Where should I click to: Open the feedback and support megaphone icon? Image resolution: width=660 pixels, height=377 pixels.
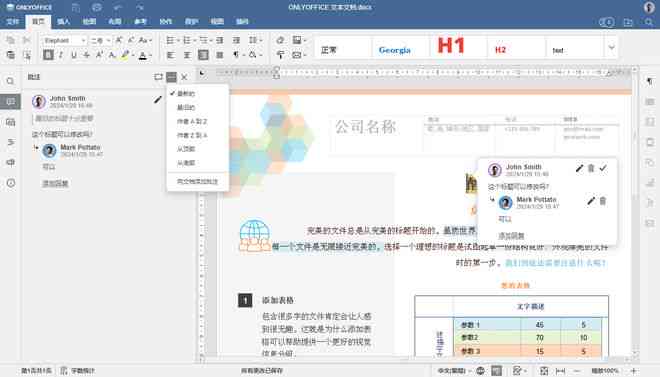point(11,162)
